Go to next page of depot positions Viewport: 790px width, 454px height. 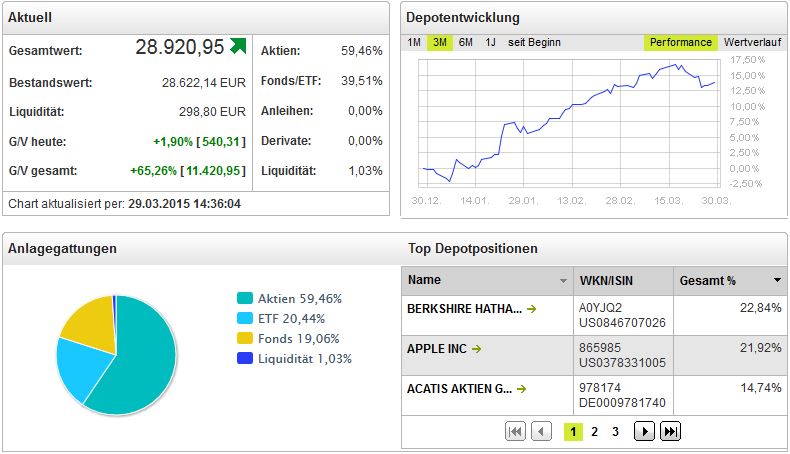(644, 431)
